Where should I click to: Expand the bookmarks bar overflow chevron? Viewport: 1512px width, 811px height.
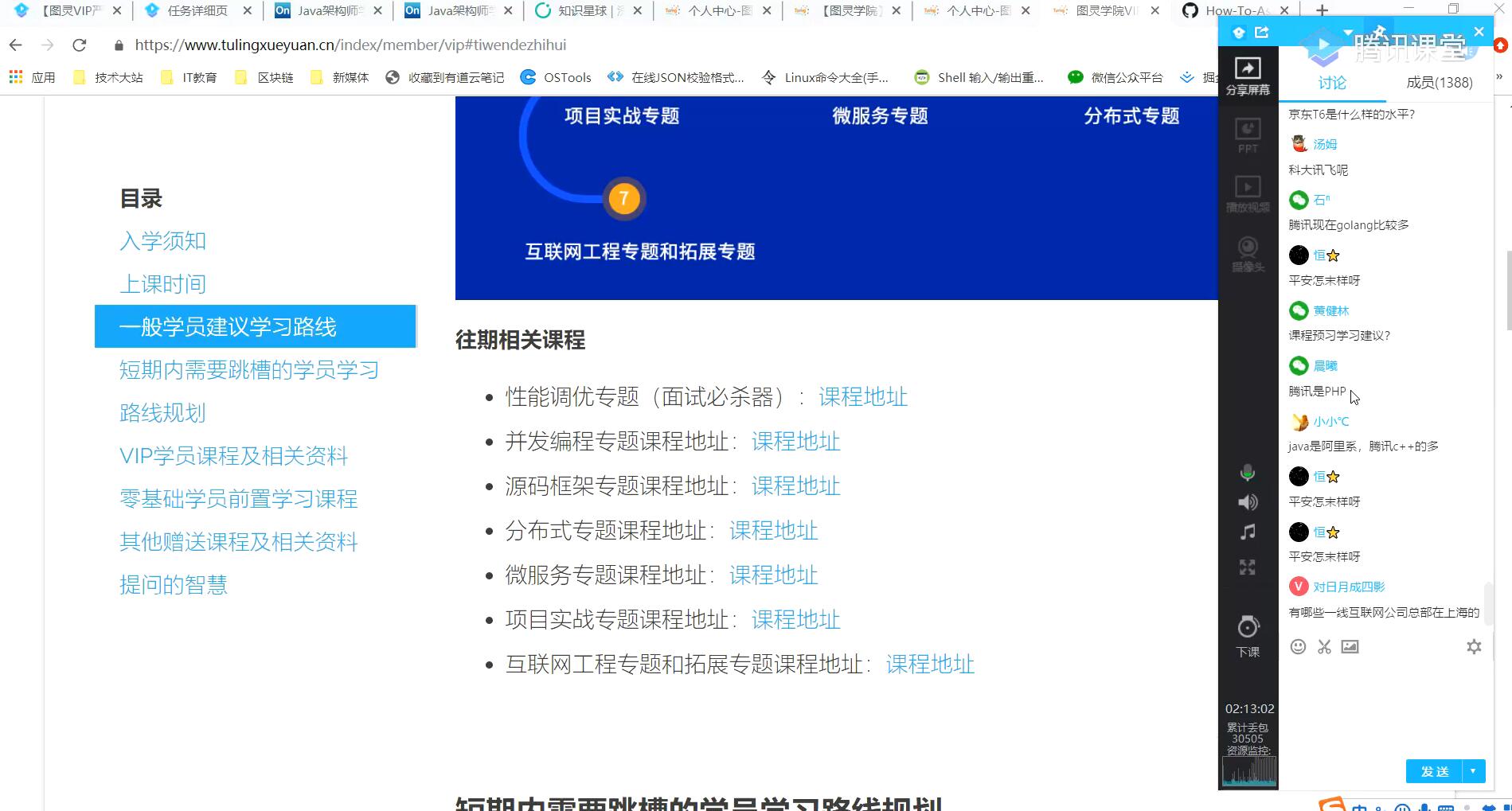[x=1499, y=77]
